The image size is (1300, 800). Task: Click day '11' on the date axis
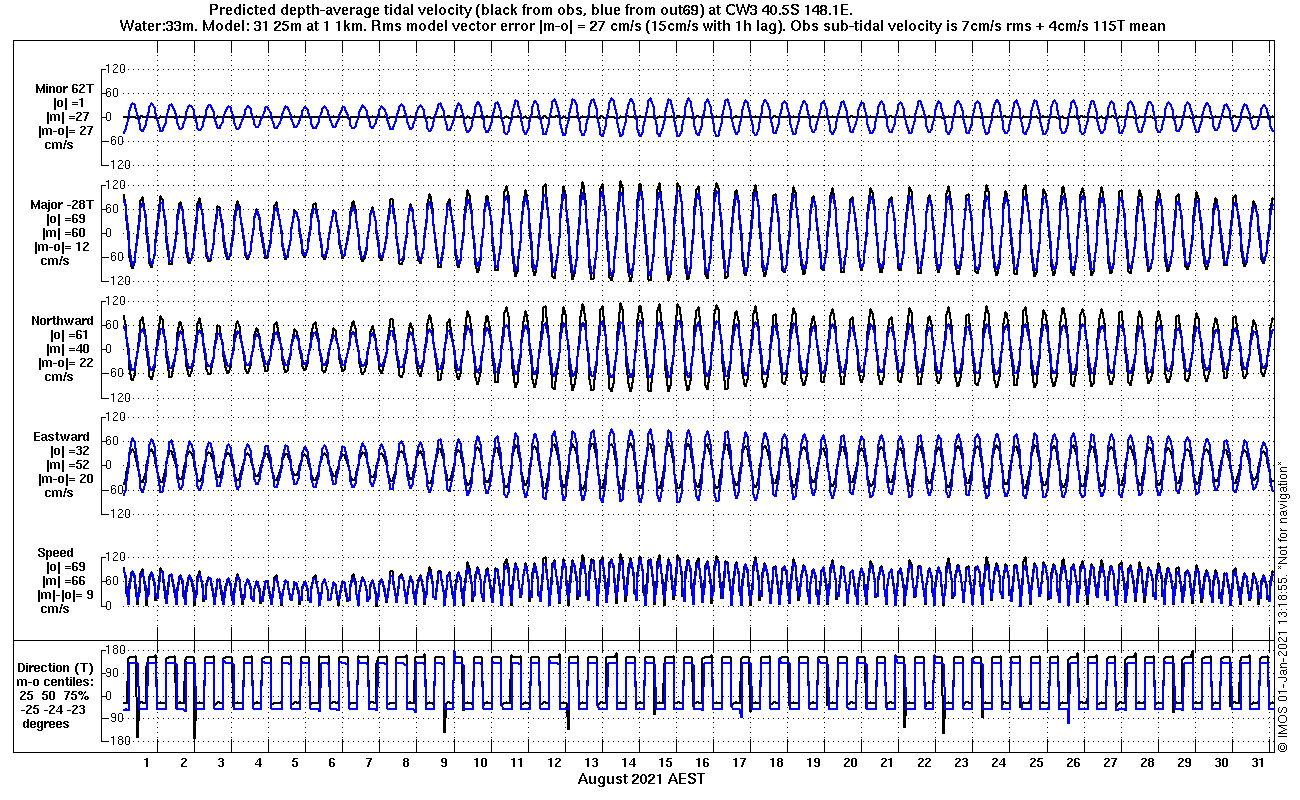pyautogui.click(x=516, y=762)
